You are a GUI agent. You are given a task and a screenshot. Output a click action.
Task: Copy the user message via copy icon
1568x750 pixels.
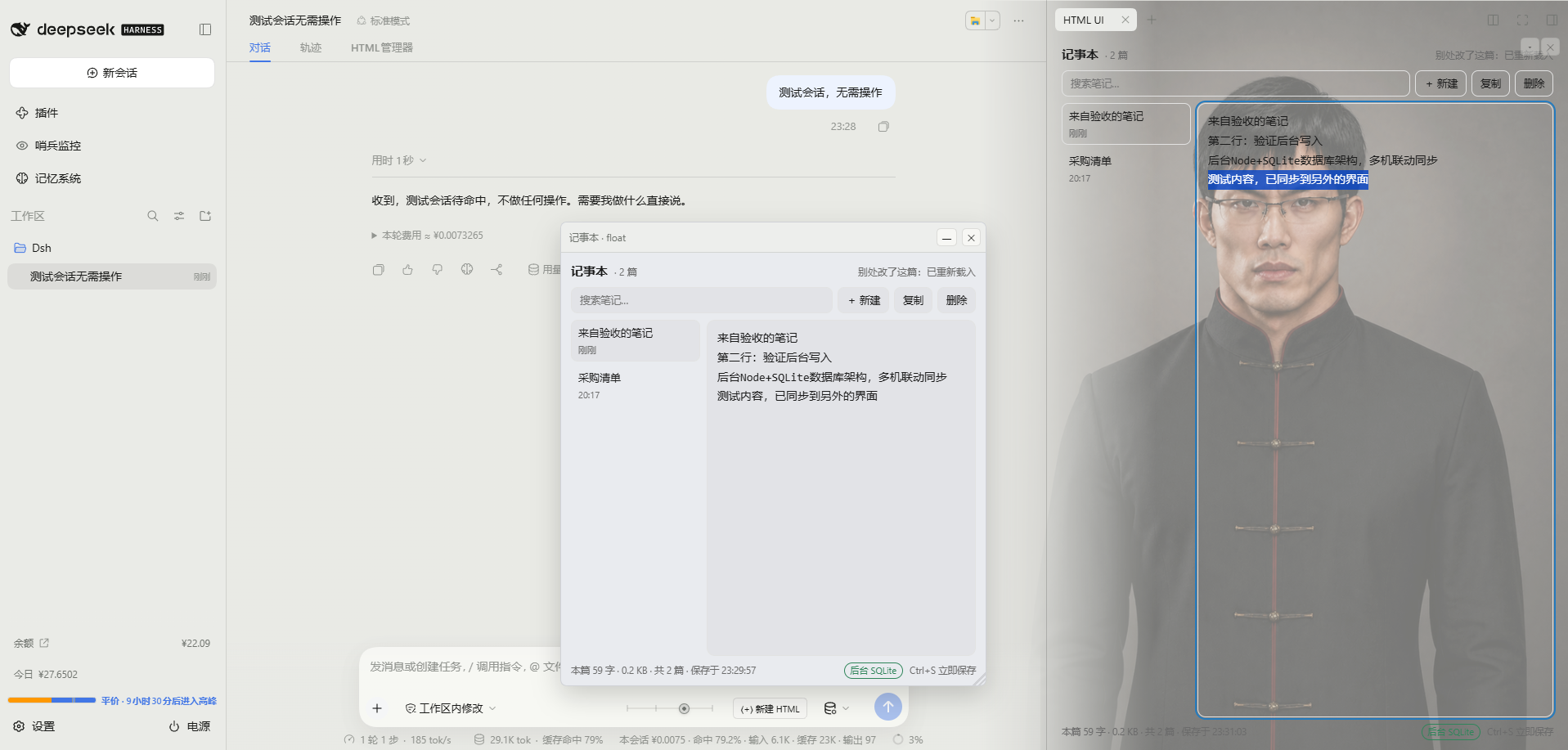tap(883, 127)
